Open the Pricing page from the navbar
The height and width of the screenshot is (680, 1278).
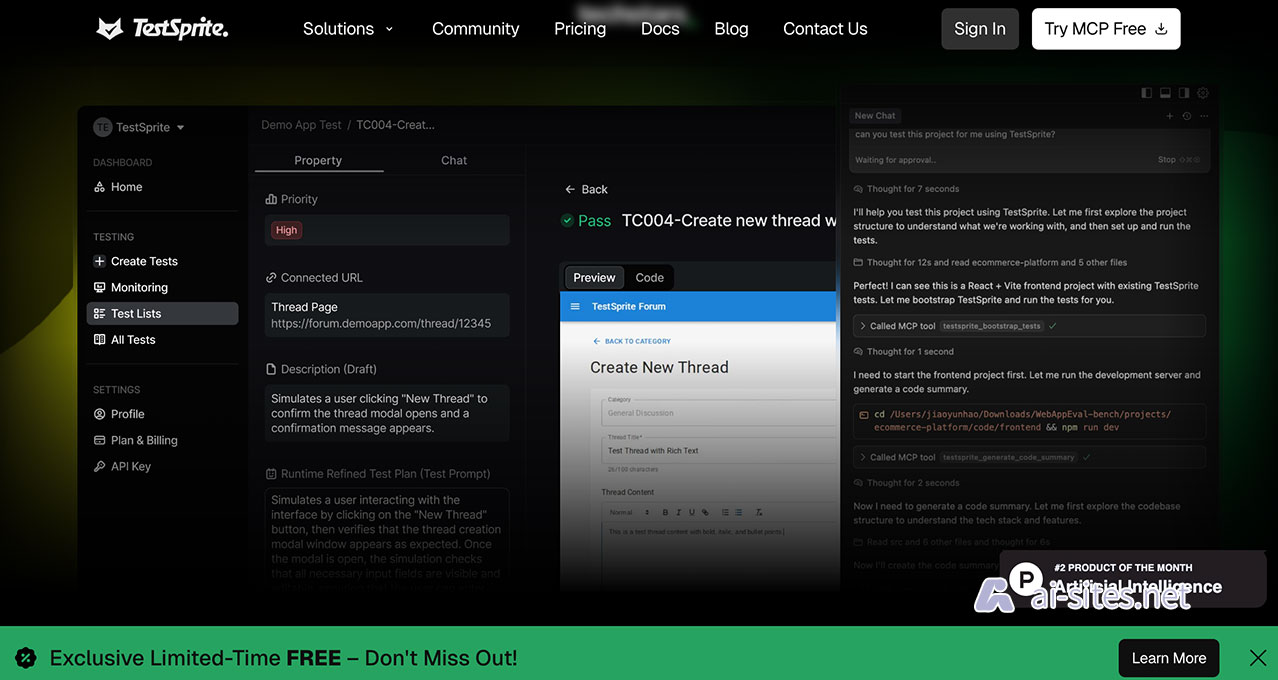pos(580,29)
